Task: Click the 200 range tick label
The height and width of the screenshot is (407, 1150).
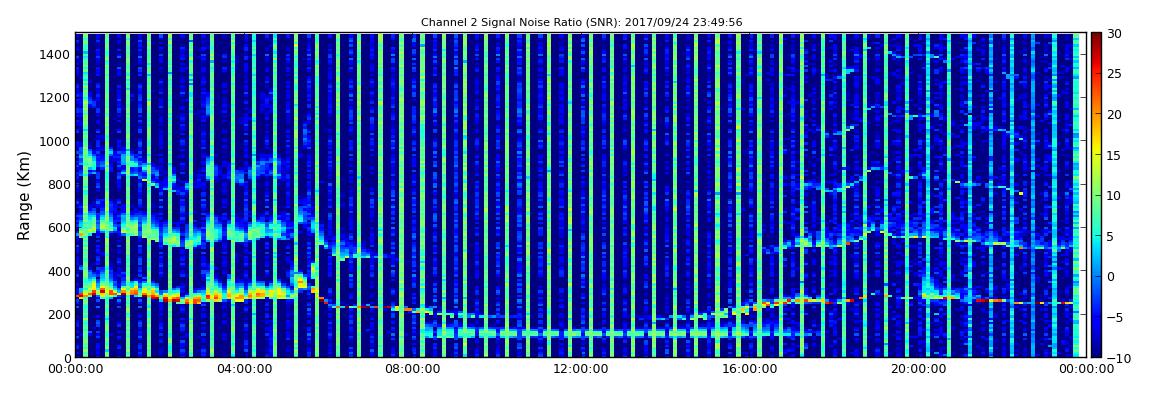Action: click(59, 315)
